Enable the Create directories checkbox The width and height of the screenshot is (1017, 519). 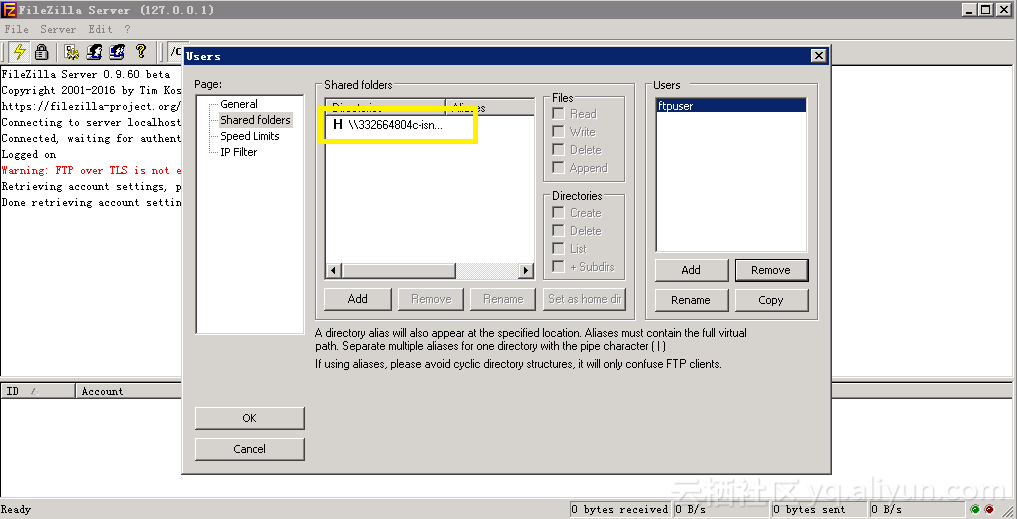(558, 213)
